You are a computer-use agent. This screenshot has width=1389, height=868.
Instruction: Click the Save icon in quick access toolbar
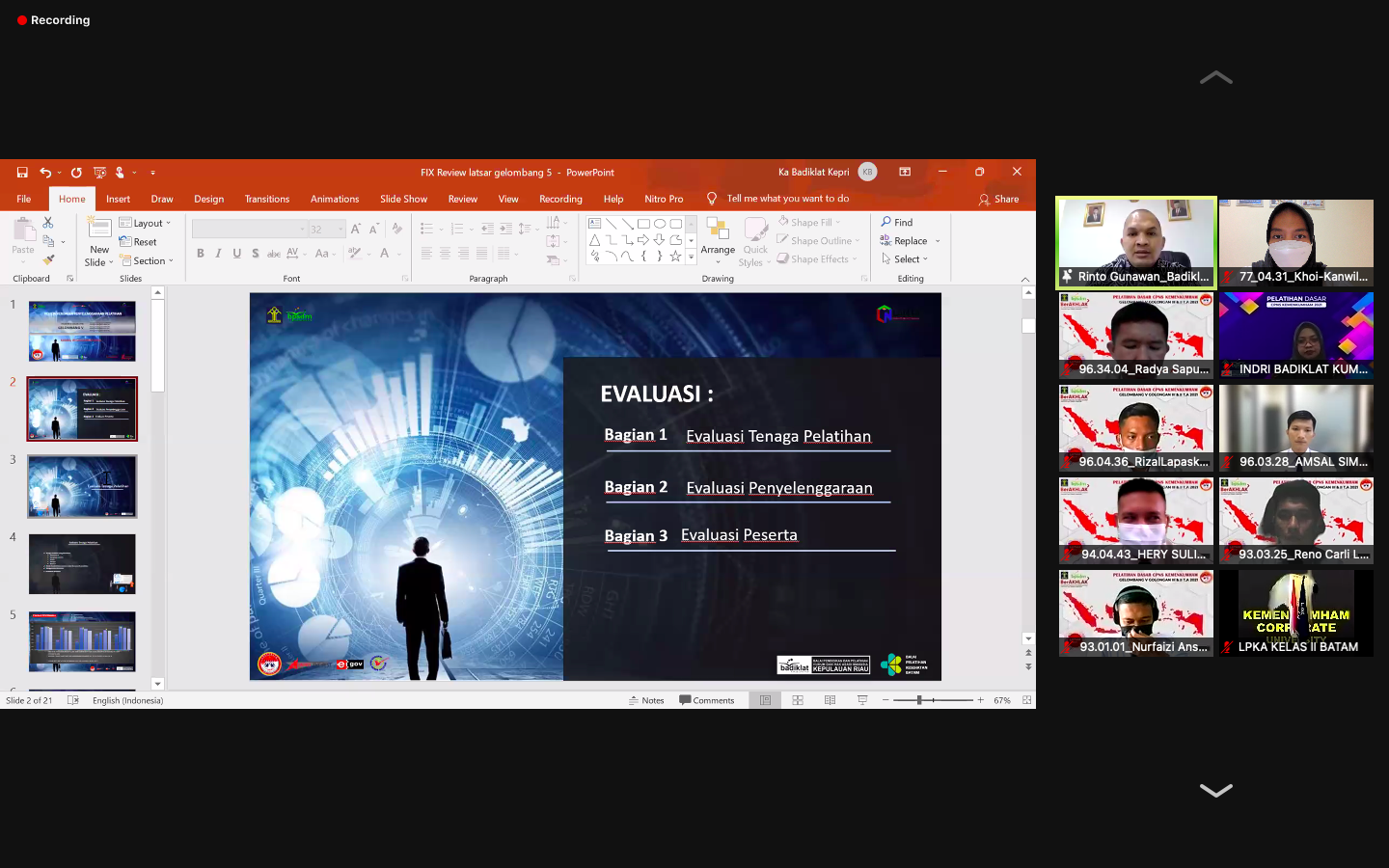click(22, 173)
